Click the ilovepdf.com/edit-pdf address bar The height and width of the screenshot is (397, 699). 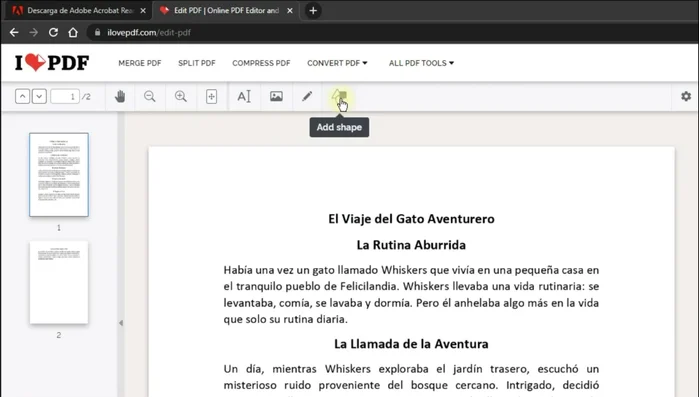392,32
